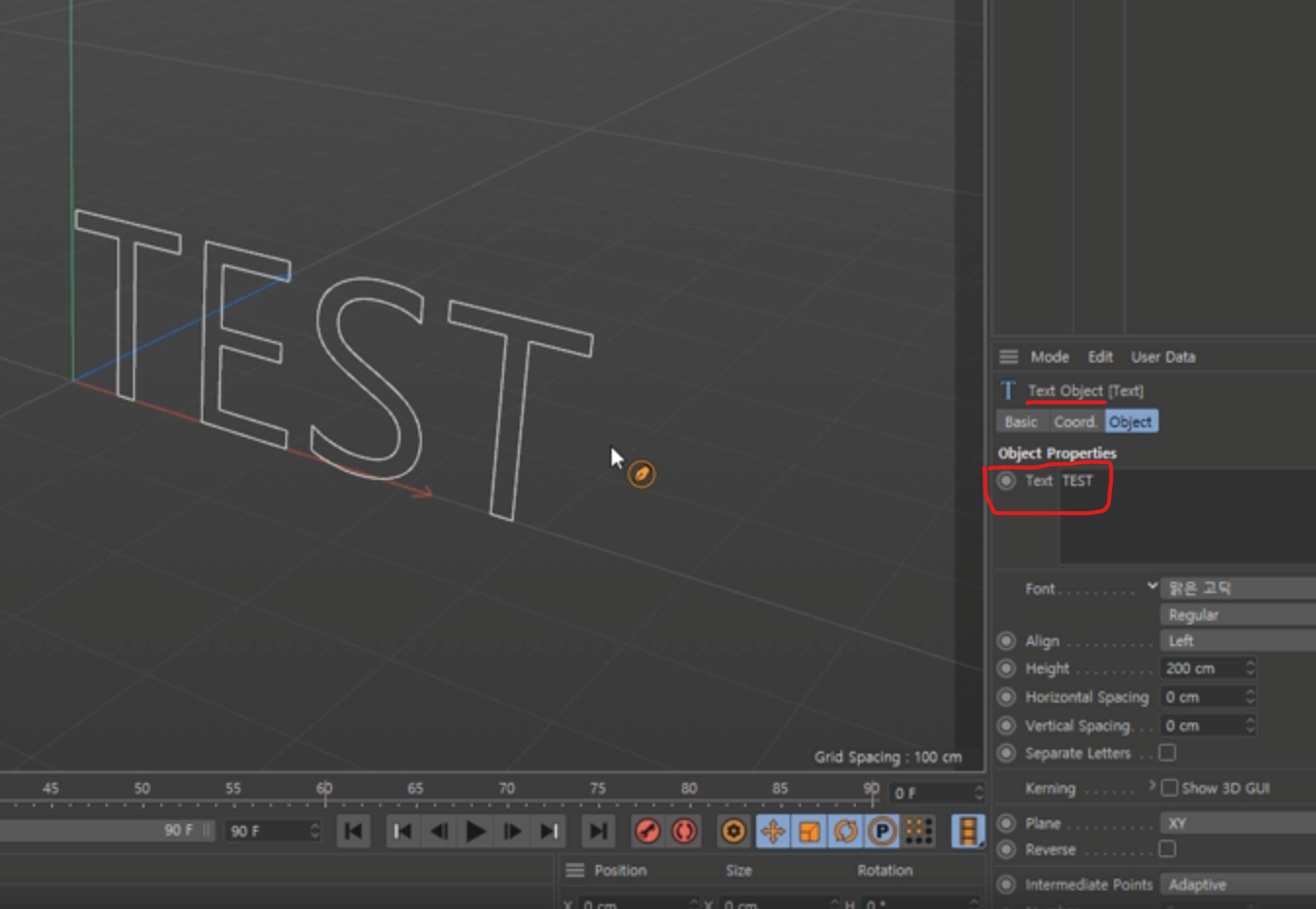Switch to the Basic tab
Image resolution: width=1316 pixels, height=909 pixels.
[1021, 421]
